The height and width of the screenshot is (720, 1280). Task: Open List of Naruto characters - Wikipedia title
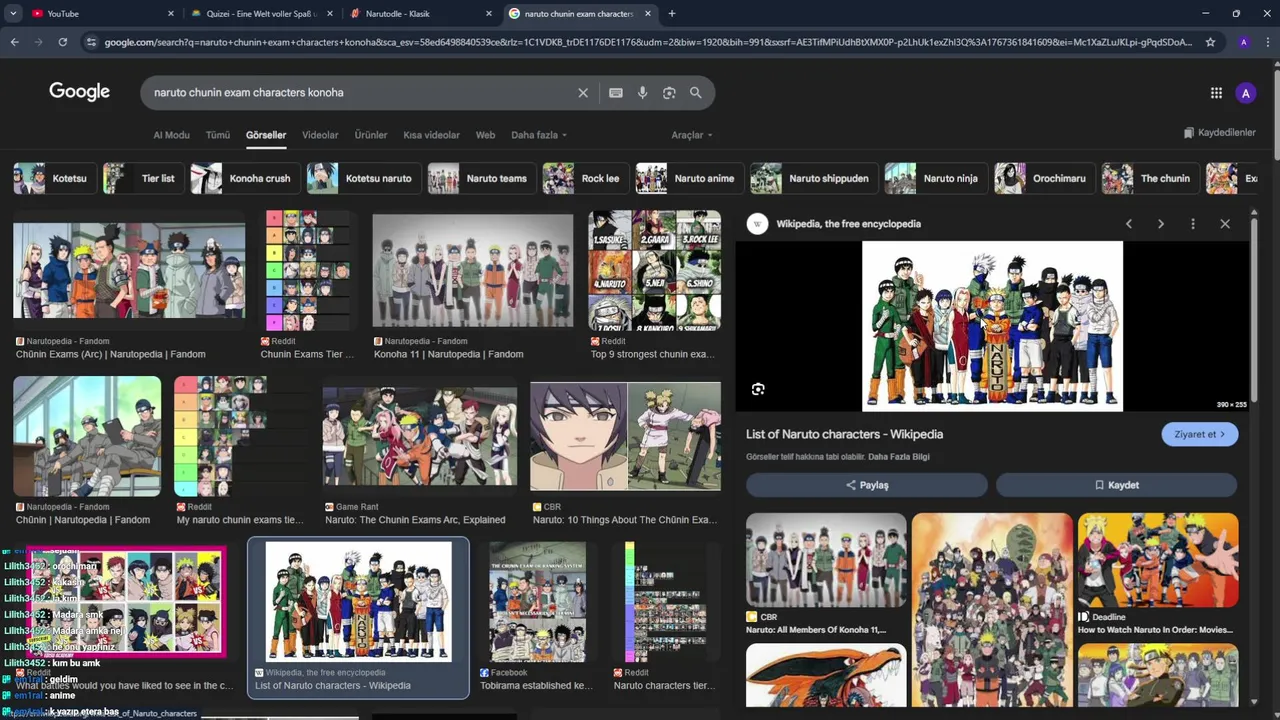[844, 434]
